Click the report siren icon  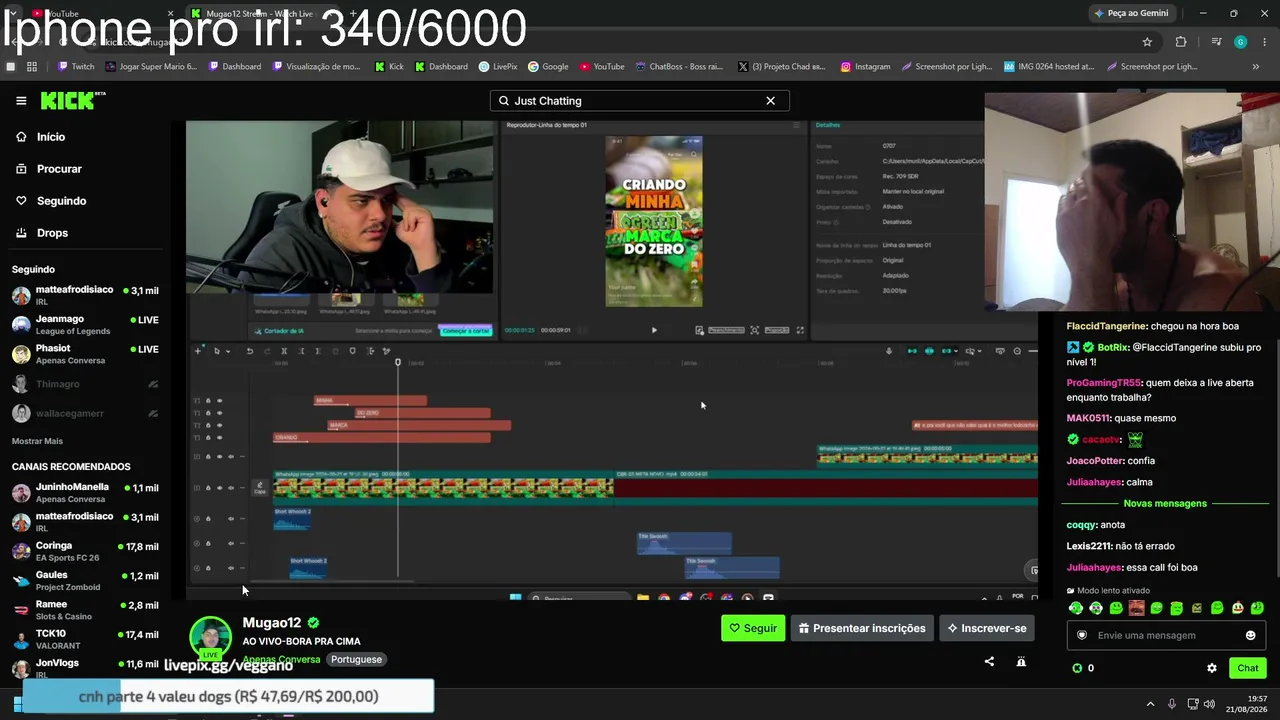1021,661
